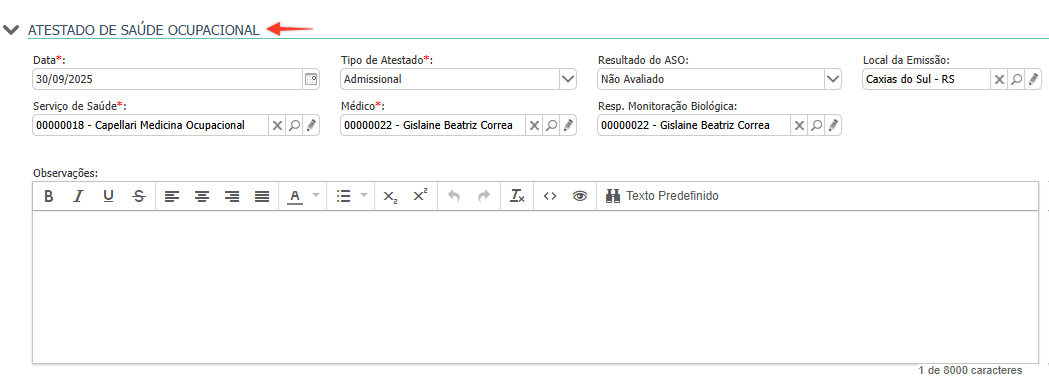Apply superscript formatting
Image resolution: width=1049 pixels, height=388 pixels.
tap(420, 196)
